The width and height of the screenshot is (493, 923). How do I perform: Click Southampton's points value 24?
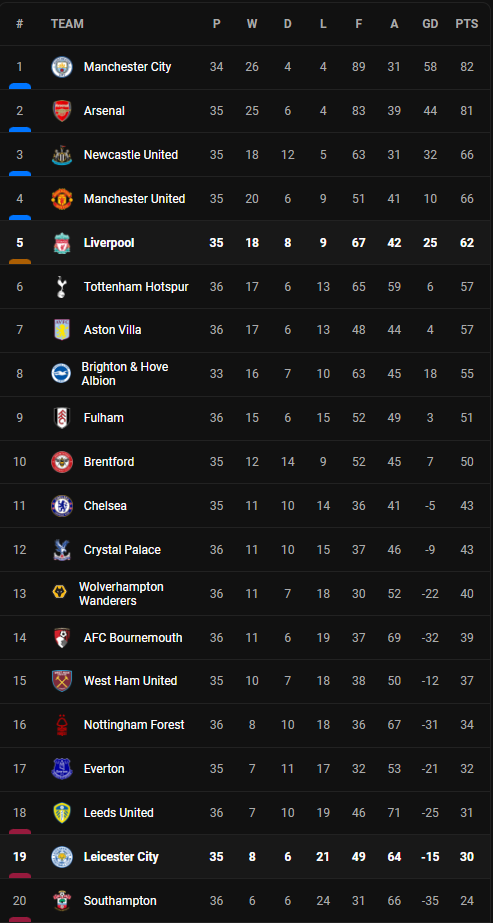click(467, 901)
